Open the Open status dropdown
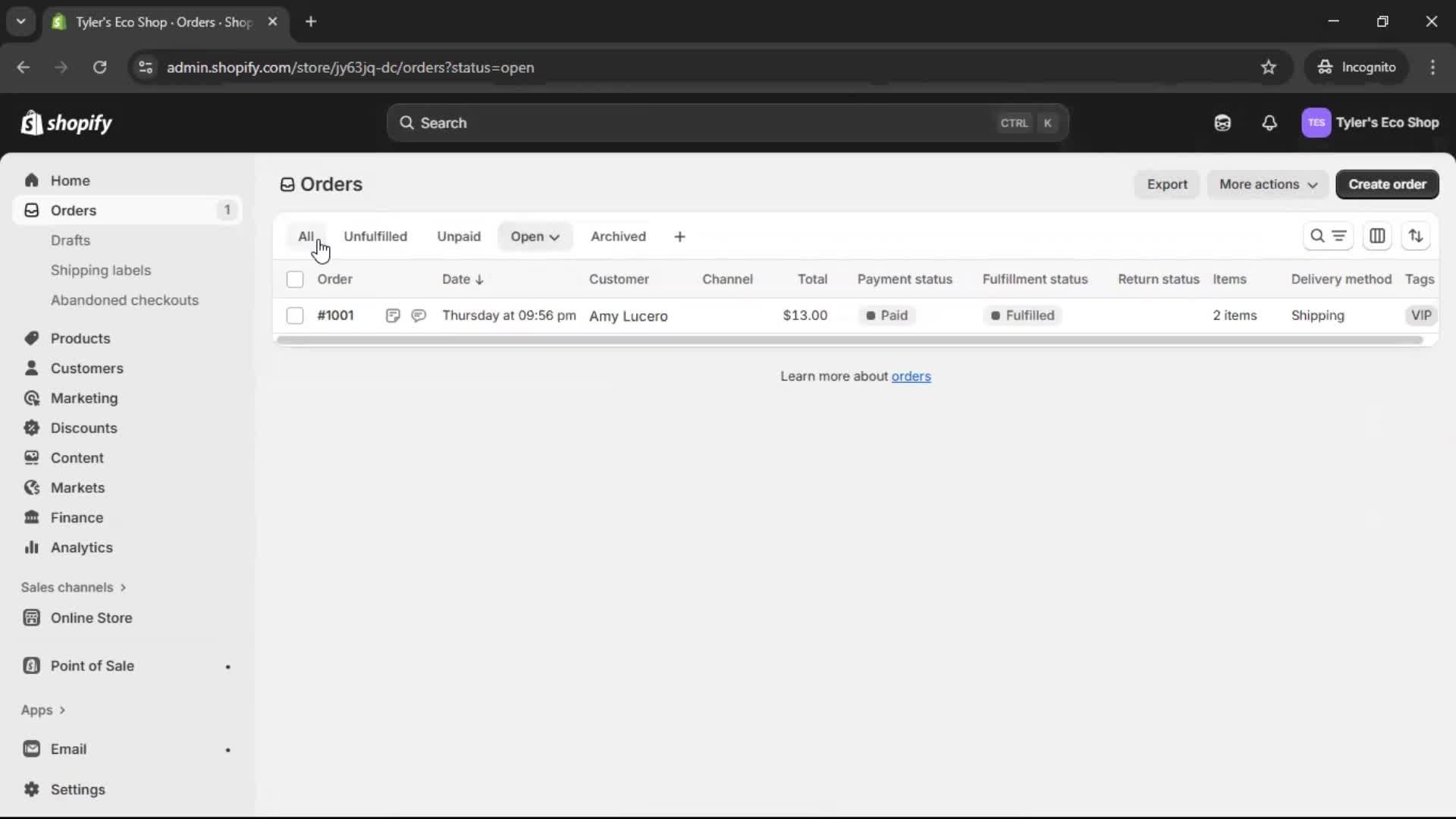1456x819 pixels. [535, 236]
